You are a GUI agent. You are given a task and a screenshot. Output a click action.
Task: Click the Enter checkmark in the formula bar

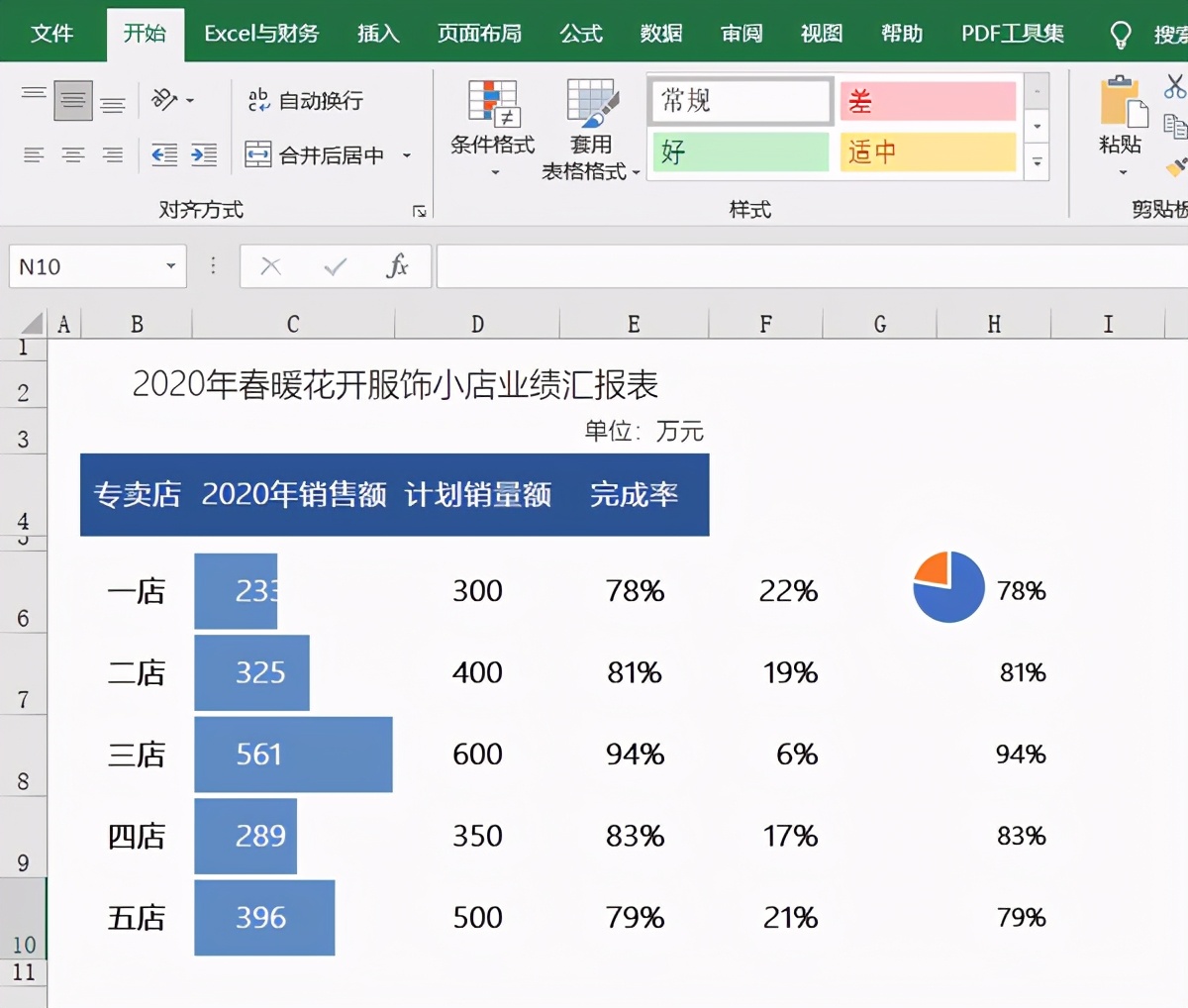335,265
